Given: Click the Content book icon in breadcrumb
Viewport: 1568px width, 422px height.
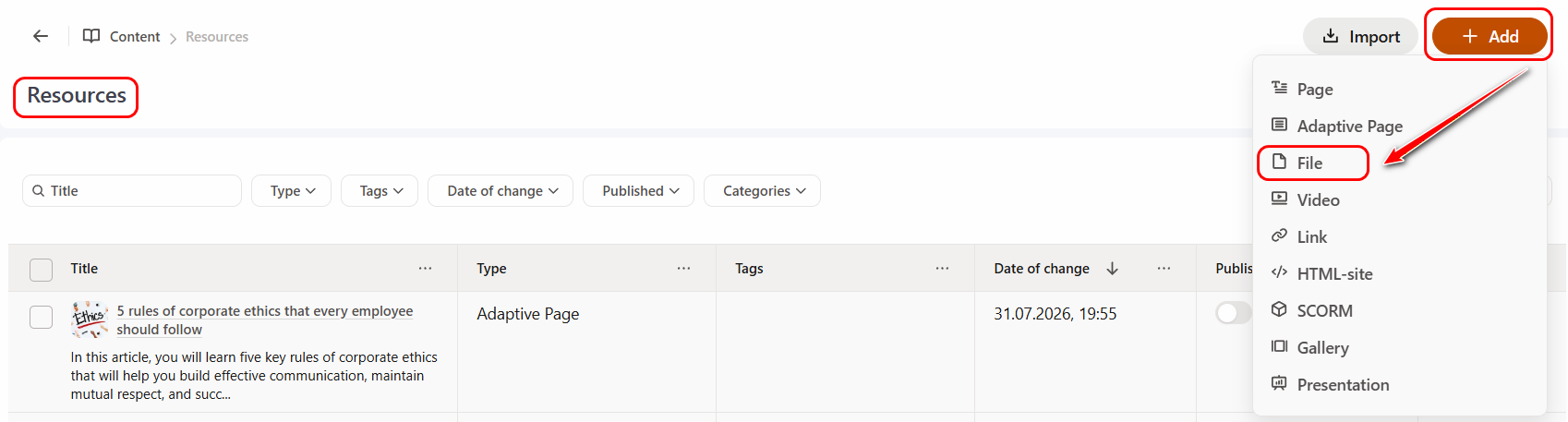Looking at the screenshot, I should [x=91, y=36].
